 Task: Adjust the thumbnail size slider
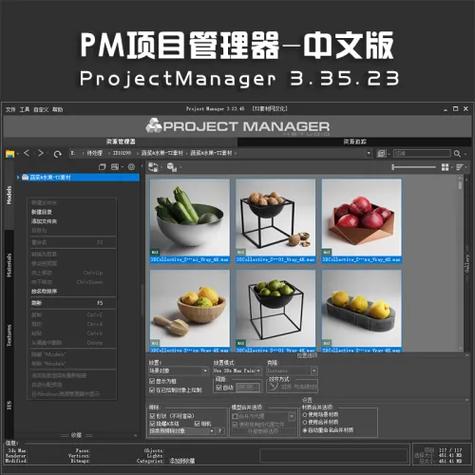coord(414,167)
